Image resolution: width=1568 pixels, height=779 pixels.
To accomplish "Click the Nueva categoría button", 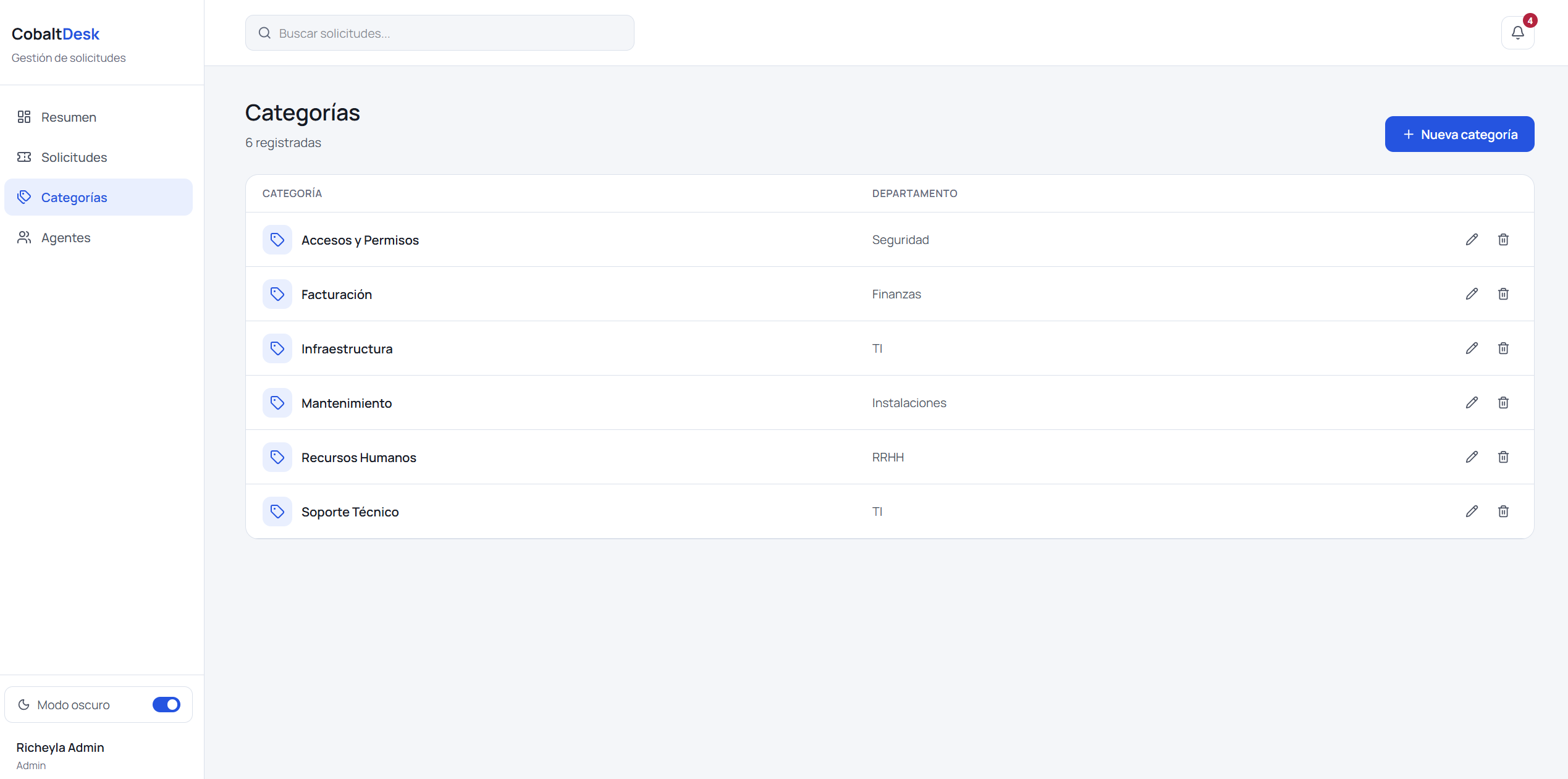I will click(x=1459, y=134).
